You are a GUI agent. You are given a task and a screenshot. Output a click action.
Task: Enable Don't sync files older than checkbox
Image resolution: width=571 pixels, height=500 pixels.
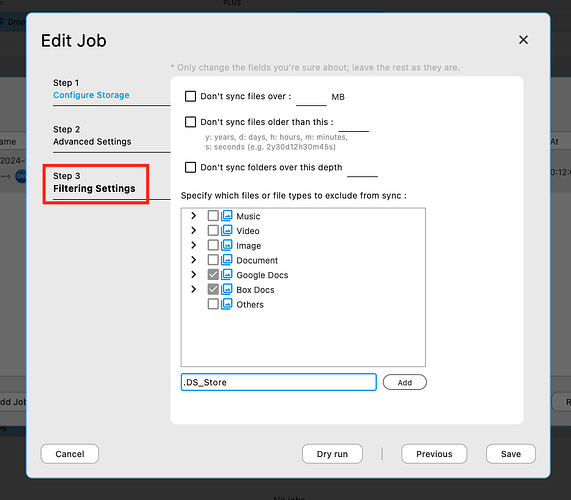(x=190, y=122)
